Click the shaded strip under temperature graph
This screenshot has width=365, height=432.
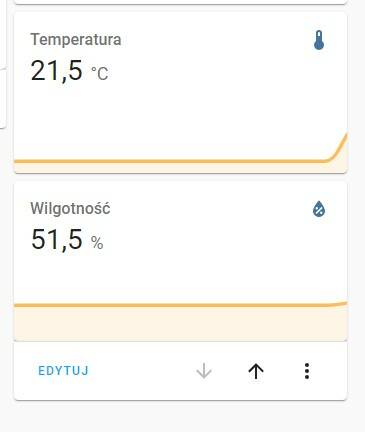[181, 168]
